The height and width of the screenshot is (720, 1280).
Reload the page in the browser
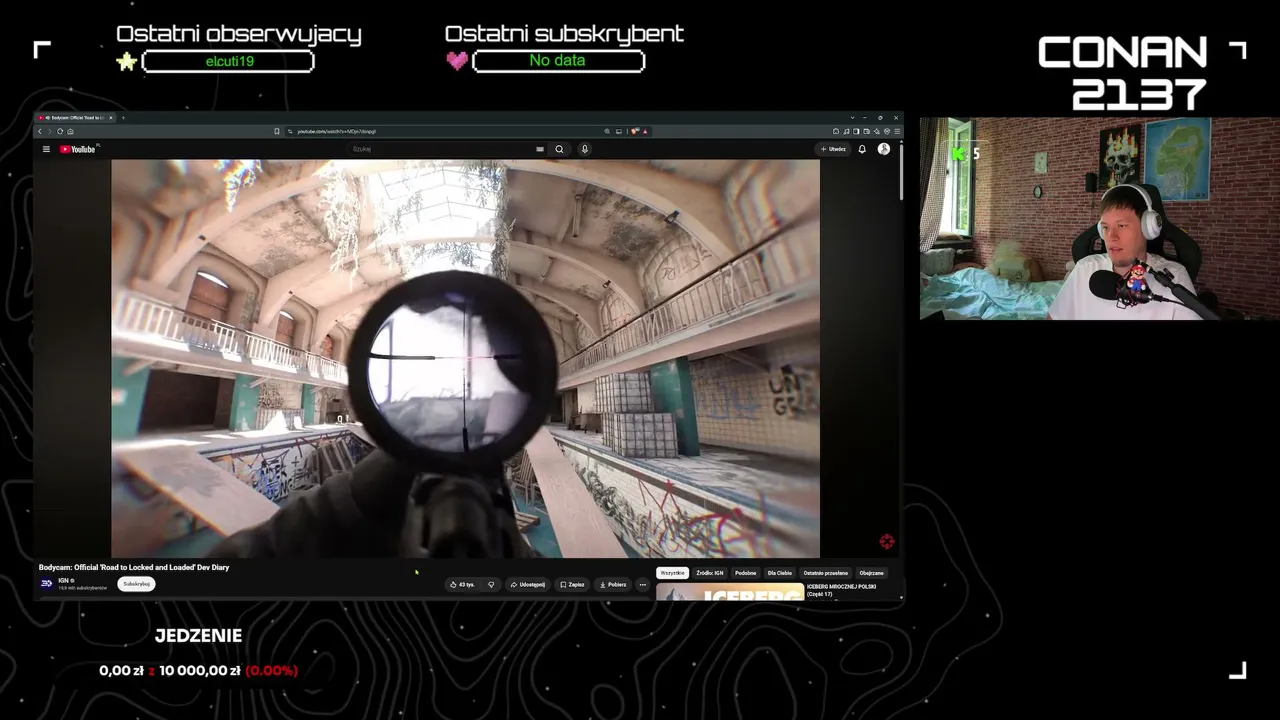(x=60, y=131)
